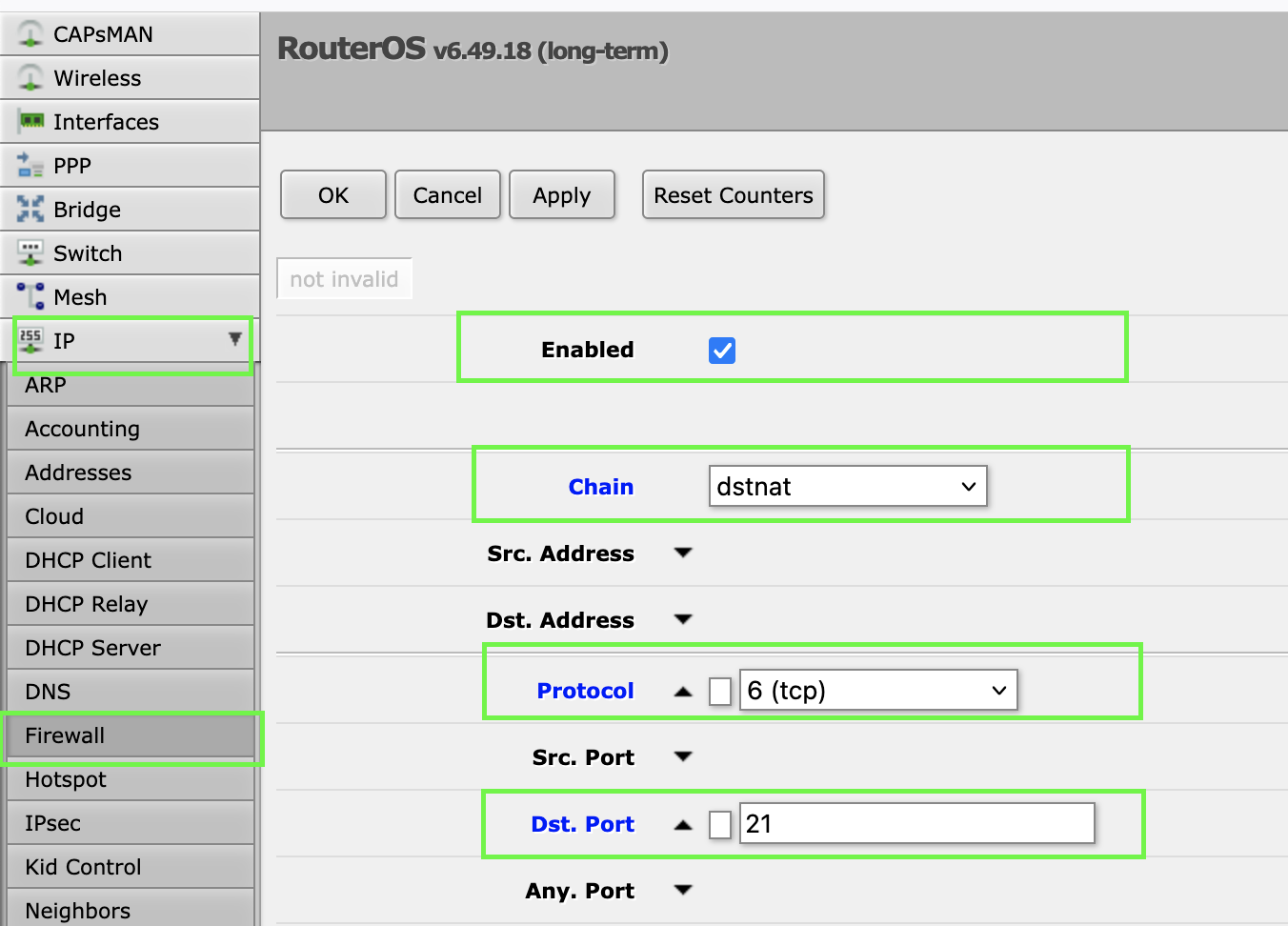
Task: Click the Switch icon in sidebar
Action: (30, 252)
